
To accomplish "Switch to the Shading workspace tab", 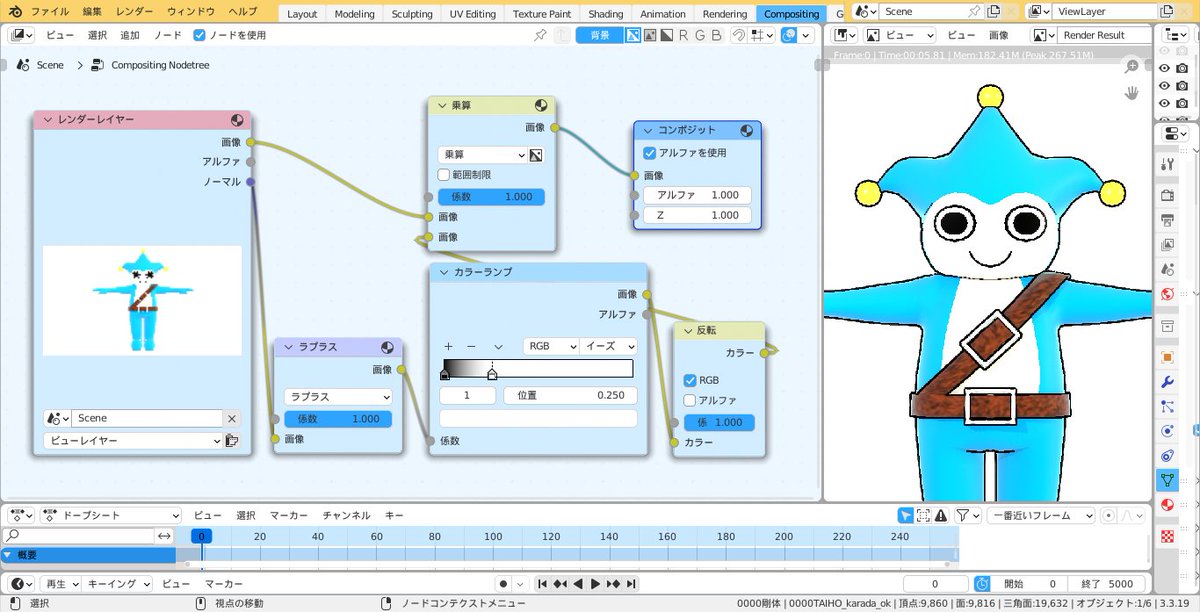I will (605, 13).
